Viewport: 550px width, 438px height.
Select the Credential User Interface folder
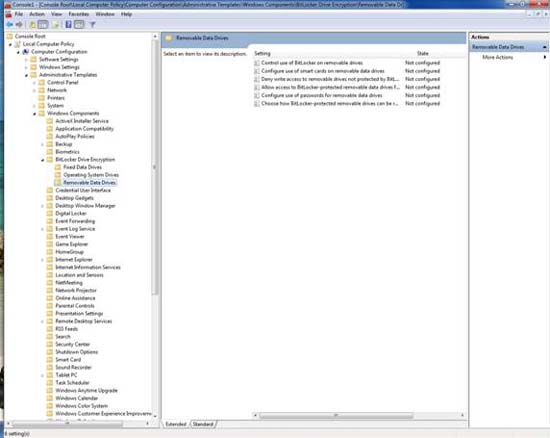[x=83, y=190]
